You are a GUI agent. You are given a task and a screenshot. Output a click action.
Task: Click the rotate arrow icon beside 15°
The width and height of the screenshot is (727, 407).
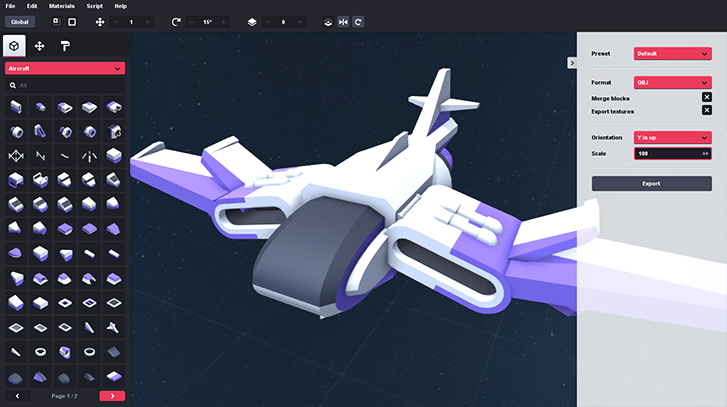[177, 21]
